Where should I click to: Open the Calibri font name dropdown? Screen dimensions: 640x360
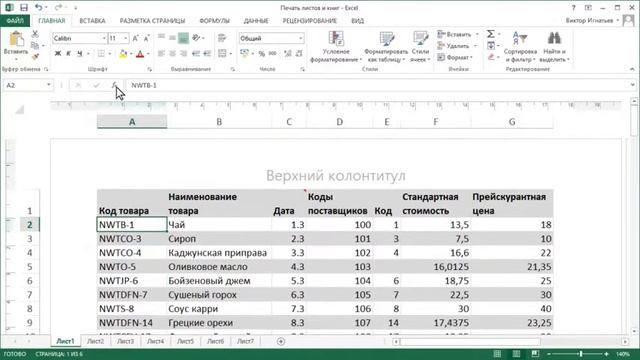(104, 38)
